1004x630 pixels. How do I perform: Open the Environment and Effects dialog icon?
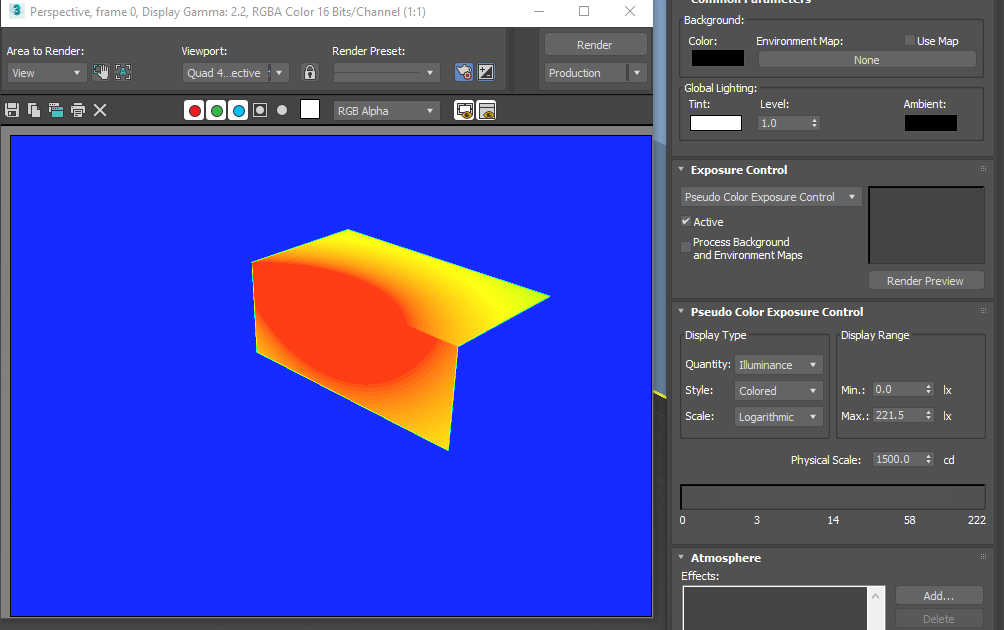click(486, 72)
